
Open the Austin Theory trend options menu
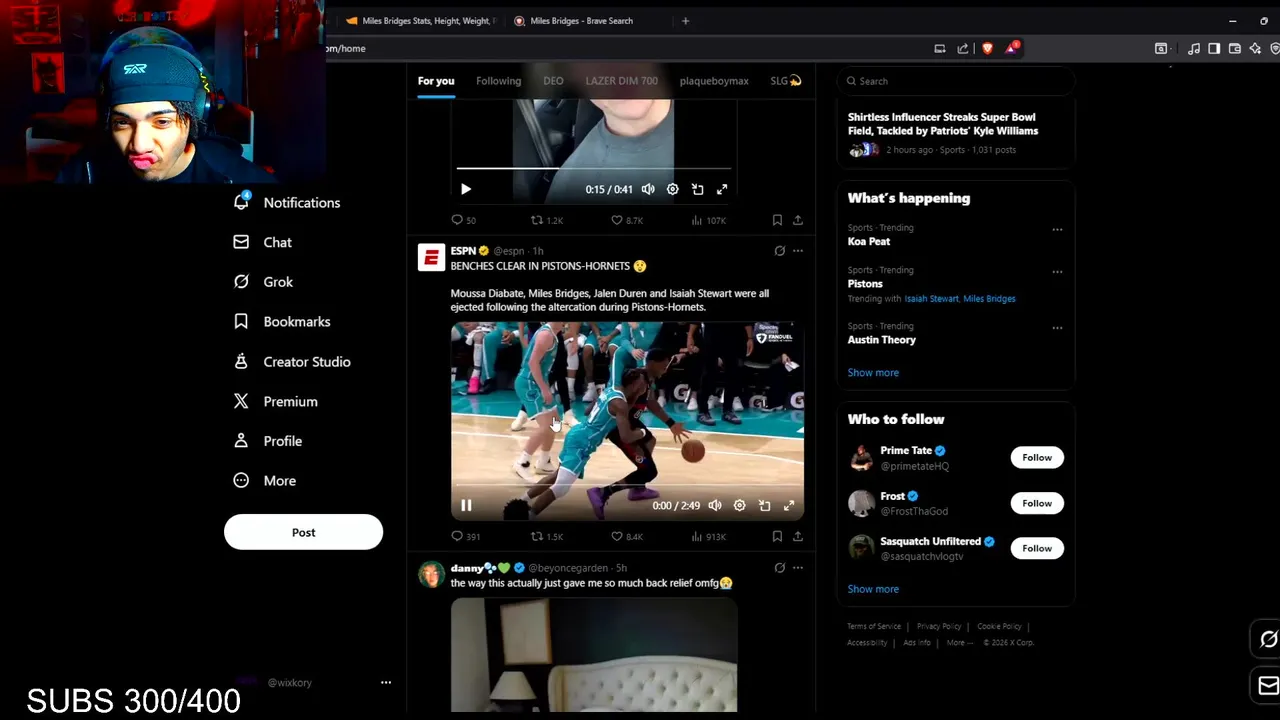pyautogui.click(x=1057, y=327)
